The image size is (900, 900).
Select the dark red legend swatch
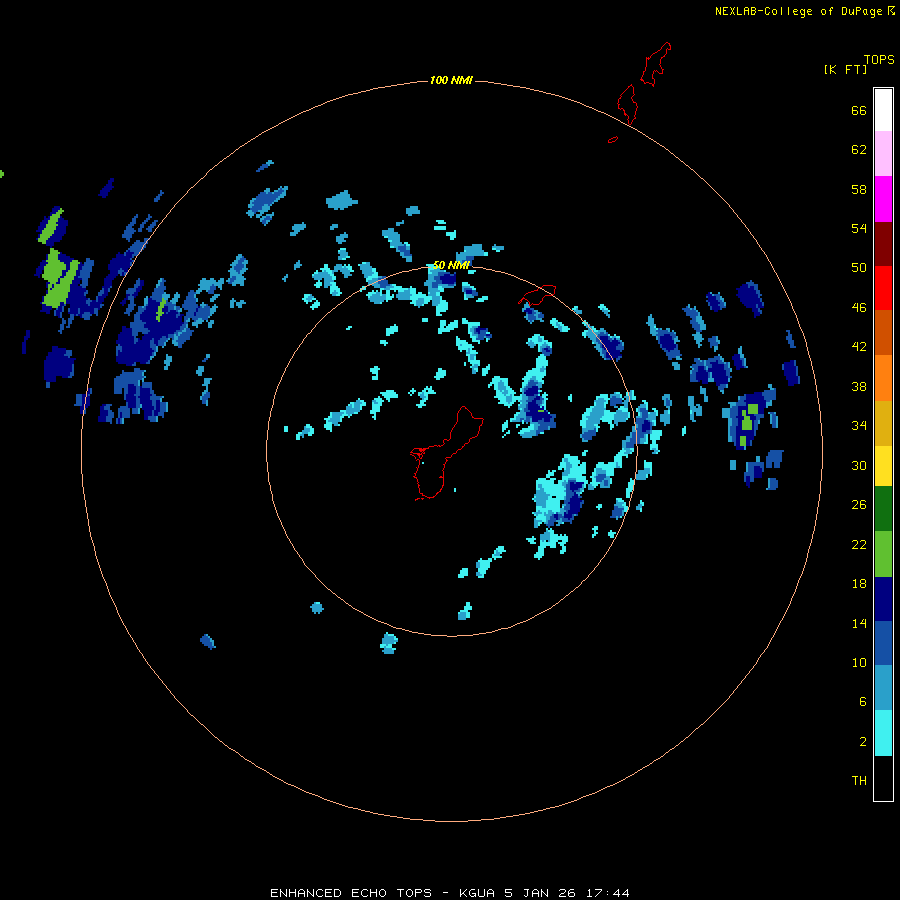883,243
